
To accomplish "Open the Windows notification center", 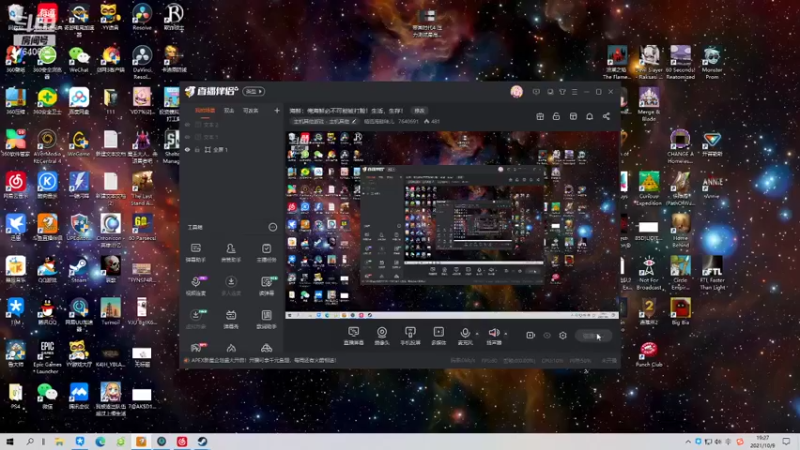I will coord(787,441).
